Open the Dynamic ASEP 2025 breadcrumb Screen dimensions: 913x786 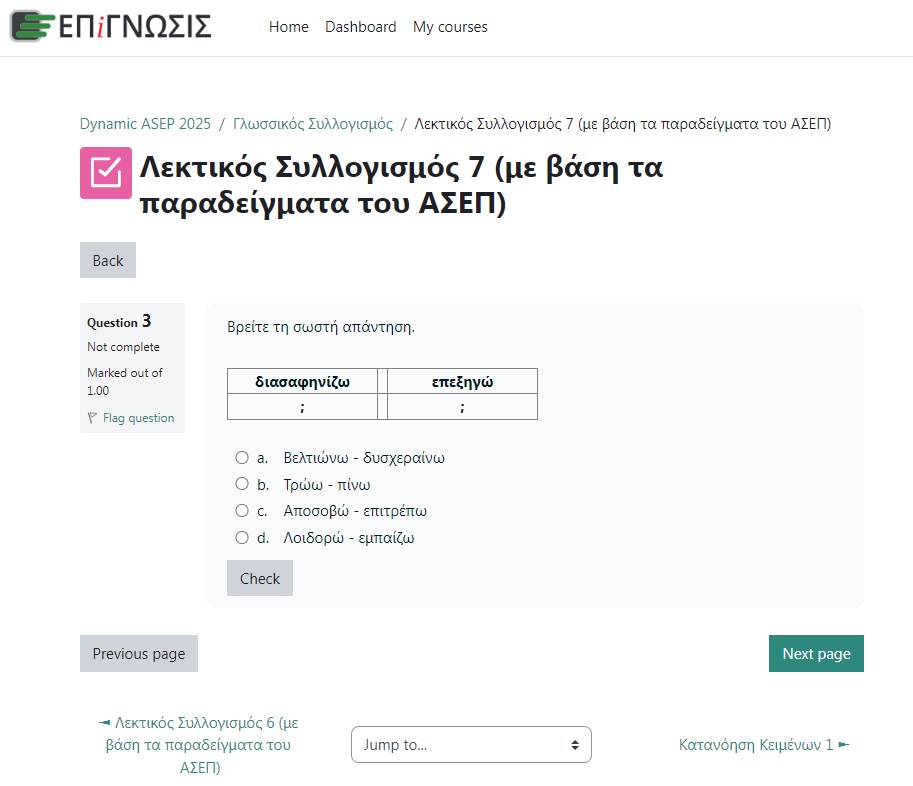point(145,124)
